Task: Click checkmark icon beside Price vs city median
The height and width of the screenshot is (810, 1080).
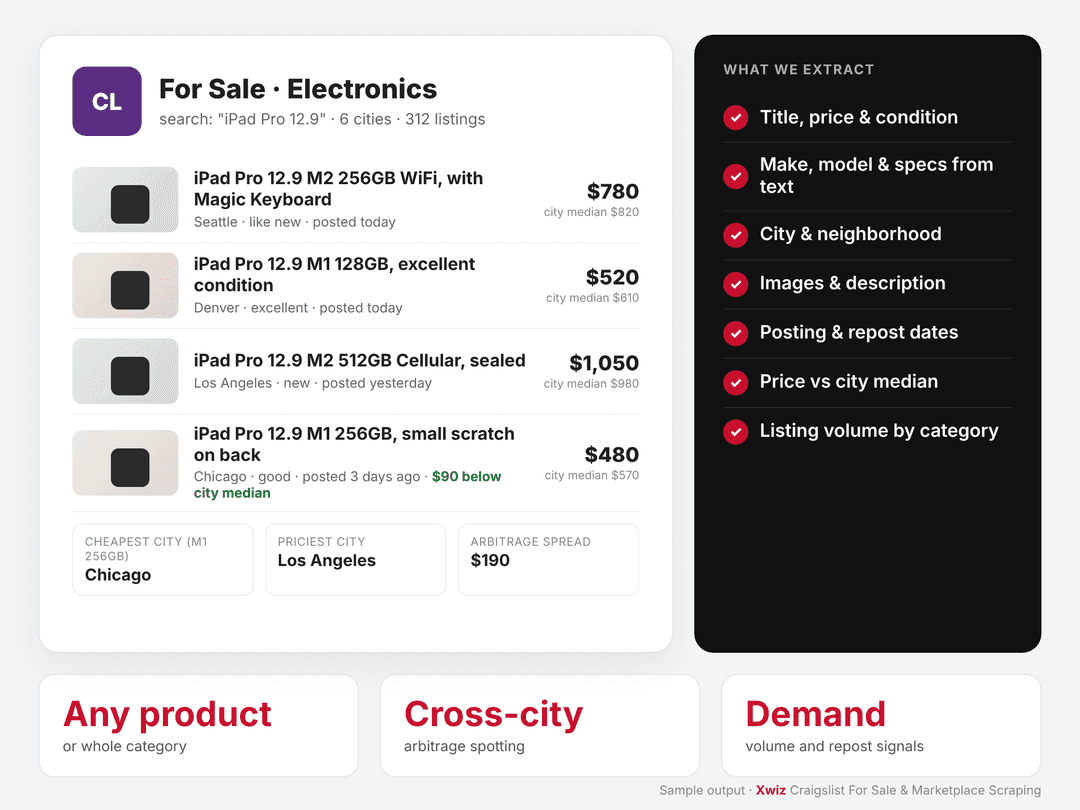Action: (736, 382)
